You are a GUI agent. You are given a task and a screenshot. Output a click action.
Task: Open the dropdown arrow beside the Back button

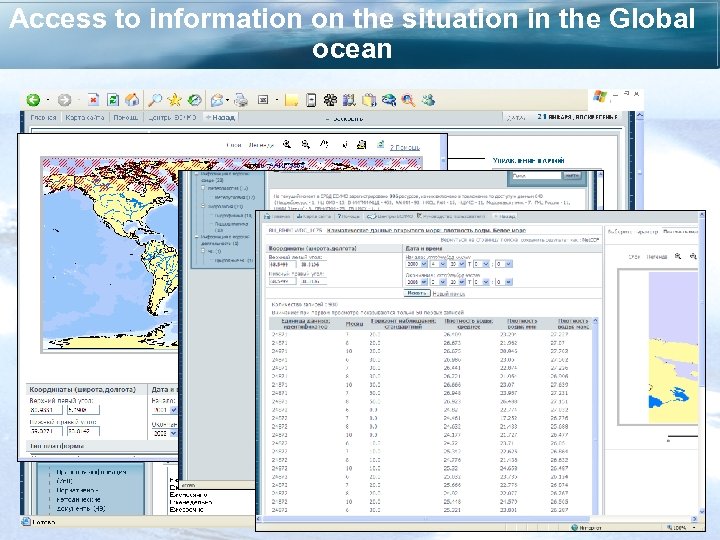(48, 100)
